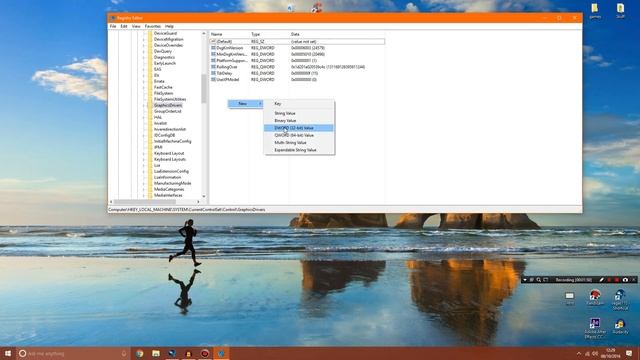Expand the DevQuery key
The width and height of the screenshot is (640, 360).
tap(144, 51)
